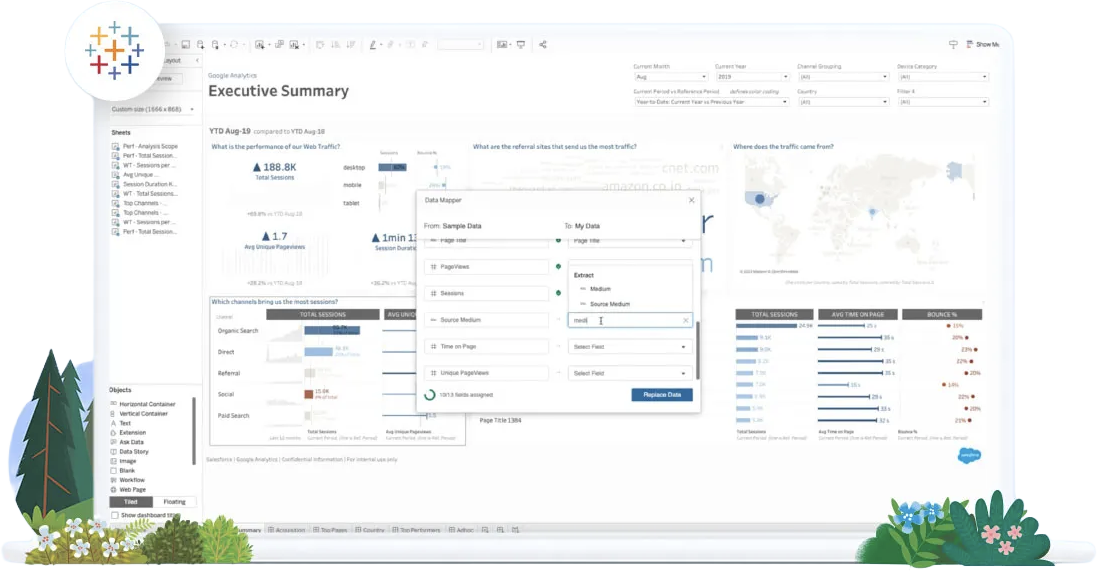The width and height of the screenshot is (1097, 571).
Task: Click the New worksheet toolbar icon
Action: (260, 45)
